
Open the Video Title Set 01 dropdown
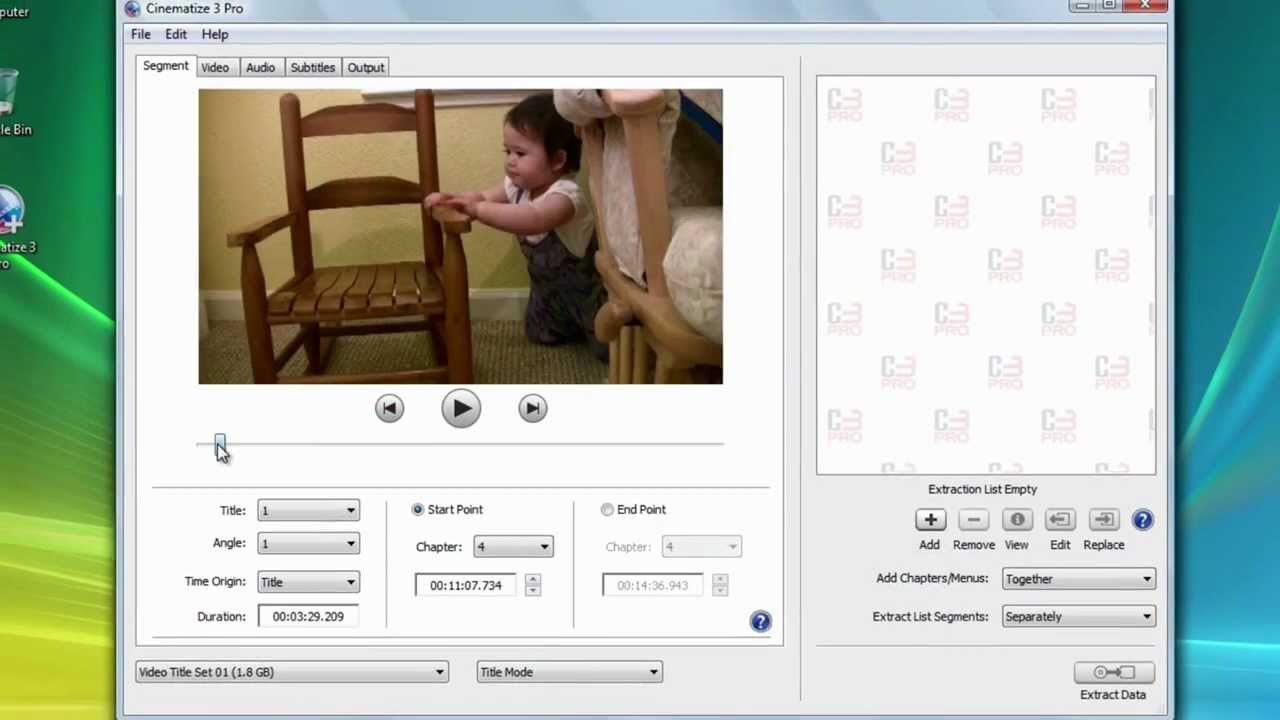[292, 672]
